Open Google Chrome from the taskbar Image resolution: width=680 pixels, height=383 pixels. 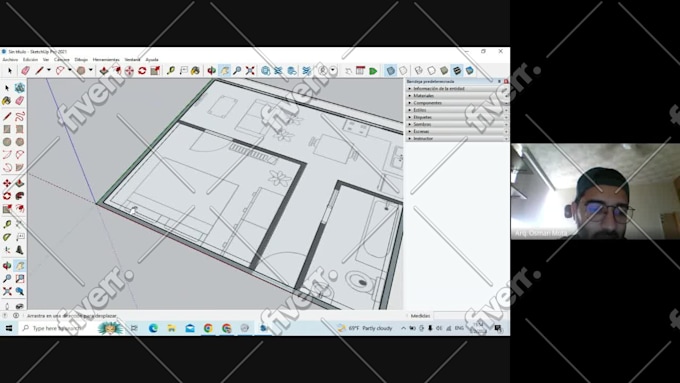[x=208, y=328]
